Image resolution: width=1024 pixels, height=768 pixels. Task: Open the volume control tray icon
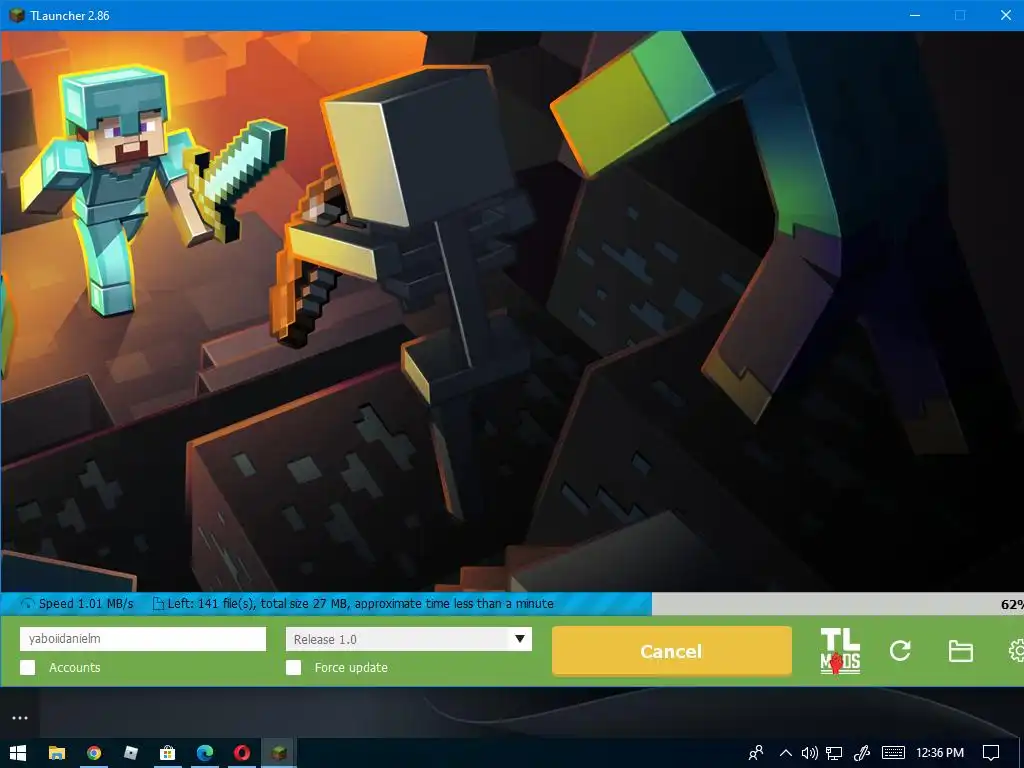[x=810, y=753]
